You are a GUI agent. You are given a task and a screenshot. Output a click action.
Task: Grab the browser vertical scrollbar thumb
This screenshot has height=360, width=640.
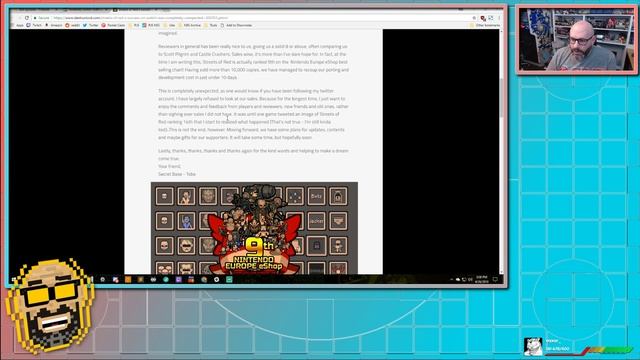point(501,97)
